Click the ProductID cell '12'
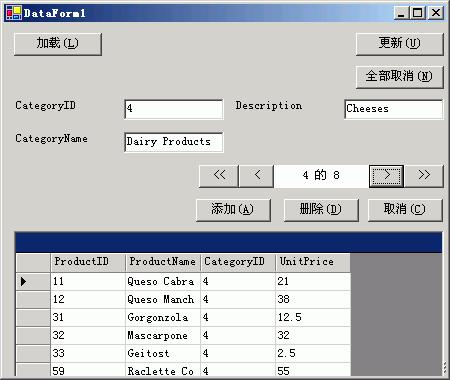 click(88, 300)
